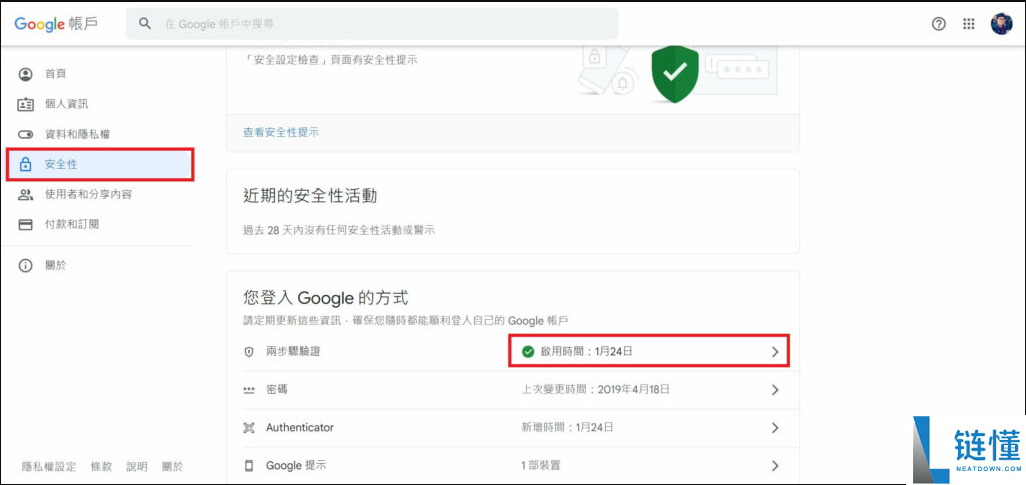Viewport: 1026px width, 485px height.
Task: Click the 查看安全性提示 link
Action: tap(281, 132)
